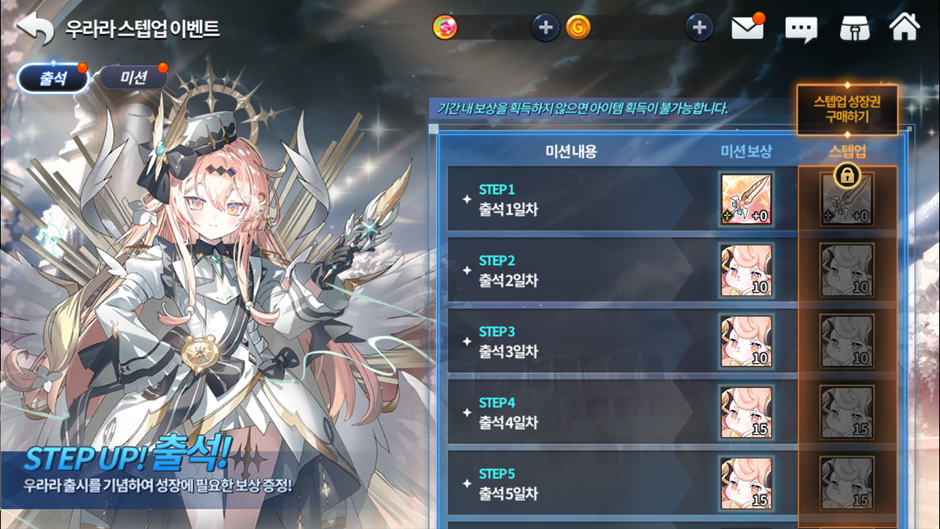This screenshot has height=529, width=940.
Task: Open the shop store icon
Action: click(x=854, y=28)
